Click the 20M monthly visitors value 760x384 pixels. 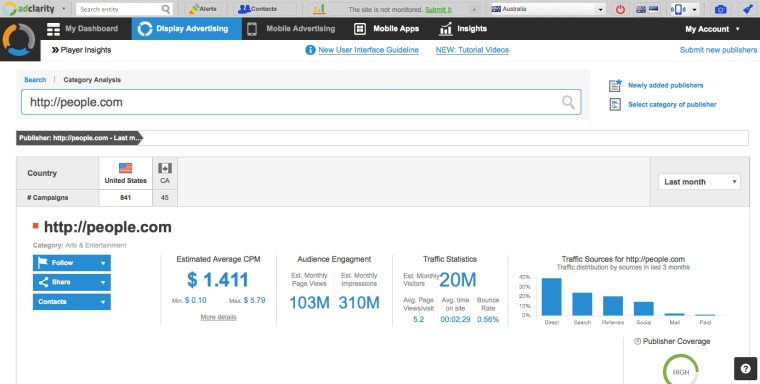(458, 280)
